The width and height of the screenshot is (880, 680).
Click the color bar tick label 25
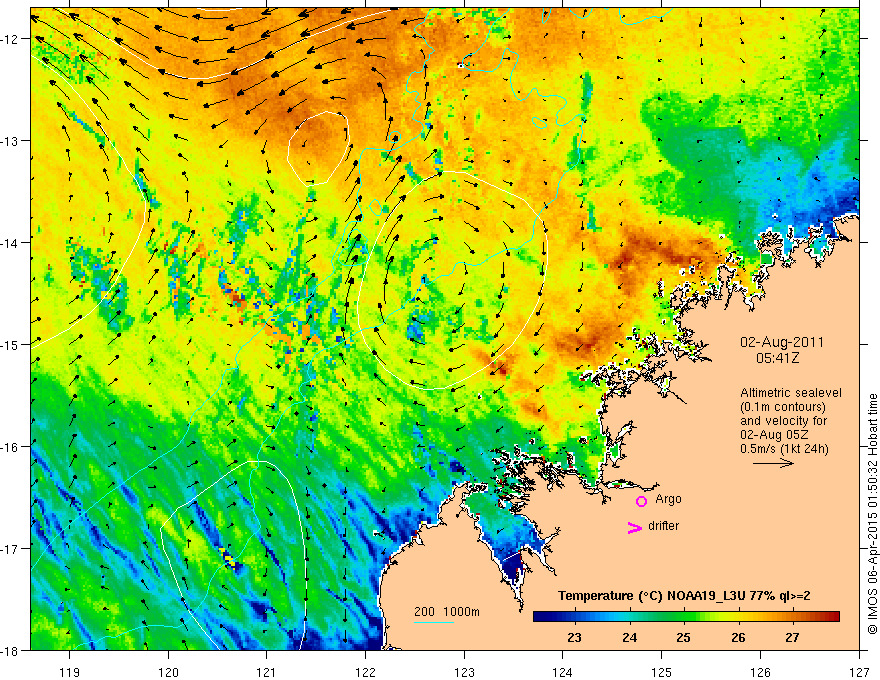683,638
